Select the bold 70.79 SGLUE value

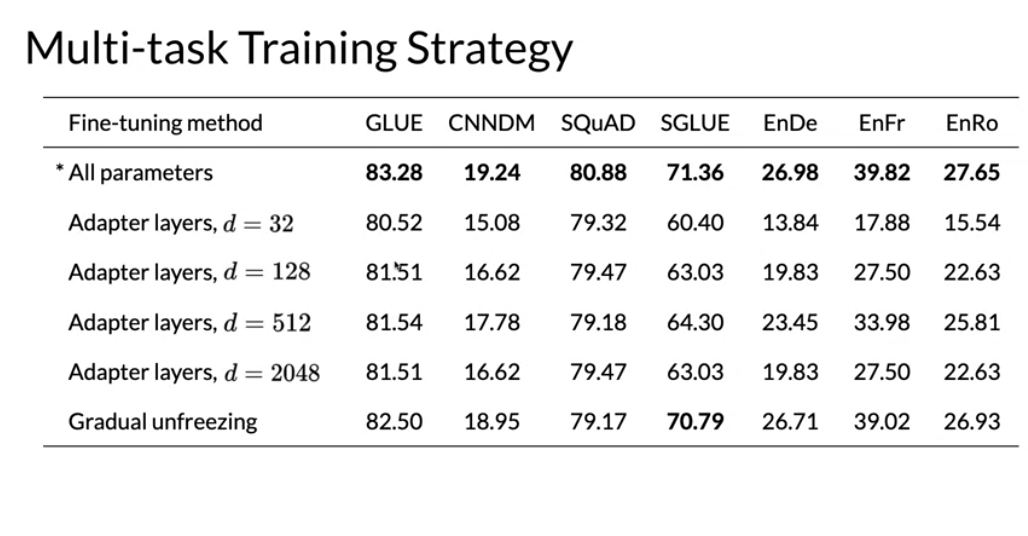[695, 422]
